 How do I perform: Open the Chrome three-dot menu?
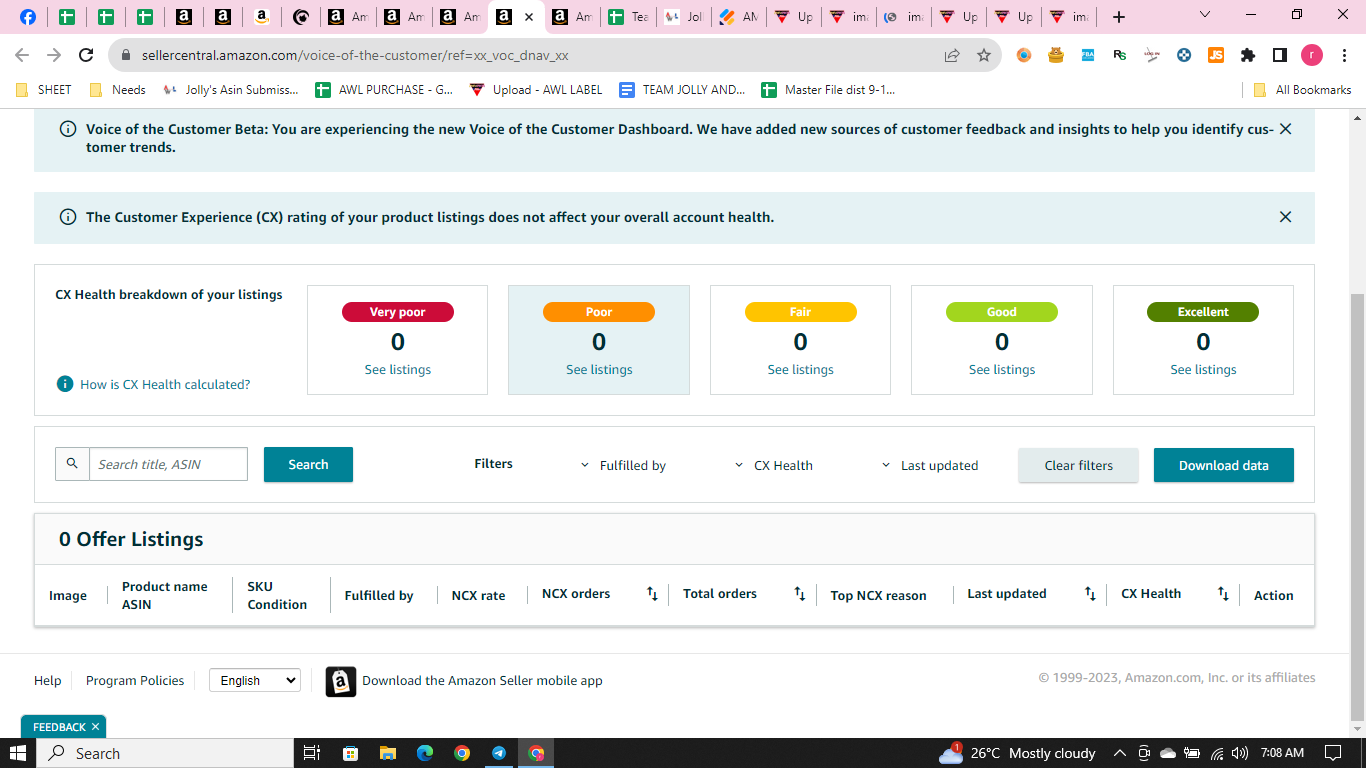(1343, 55)
